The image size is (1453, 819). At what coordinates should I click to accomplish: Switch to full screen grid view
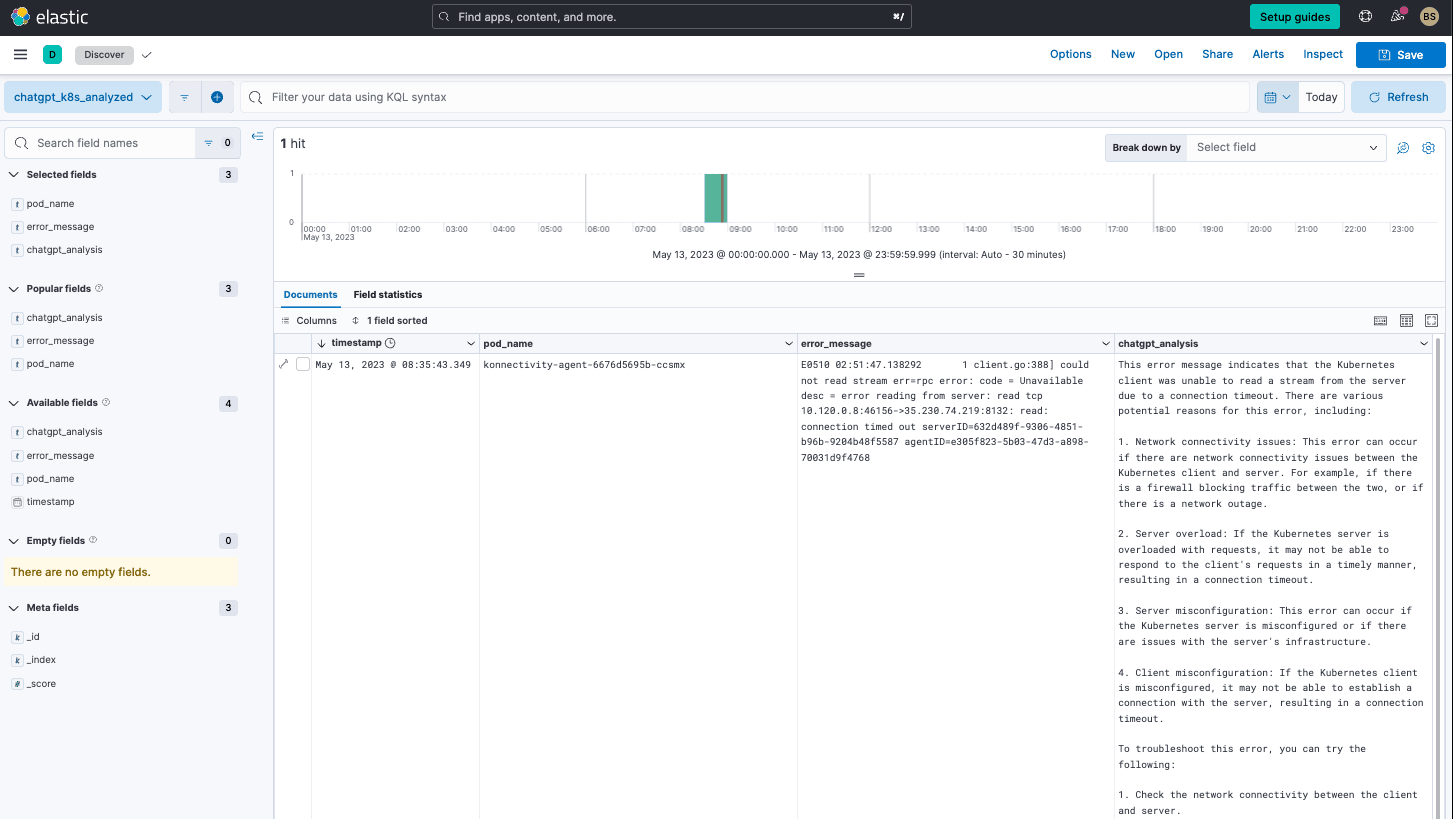(1431, 321)
